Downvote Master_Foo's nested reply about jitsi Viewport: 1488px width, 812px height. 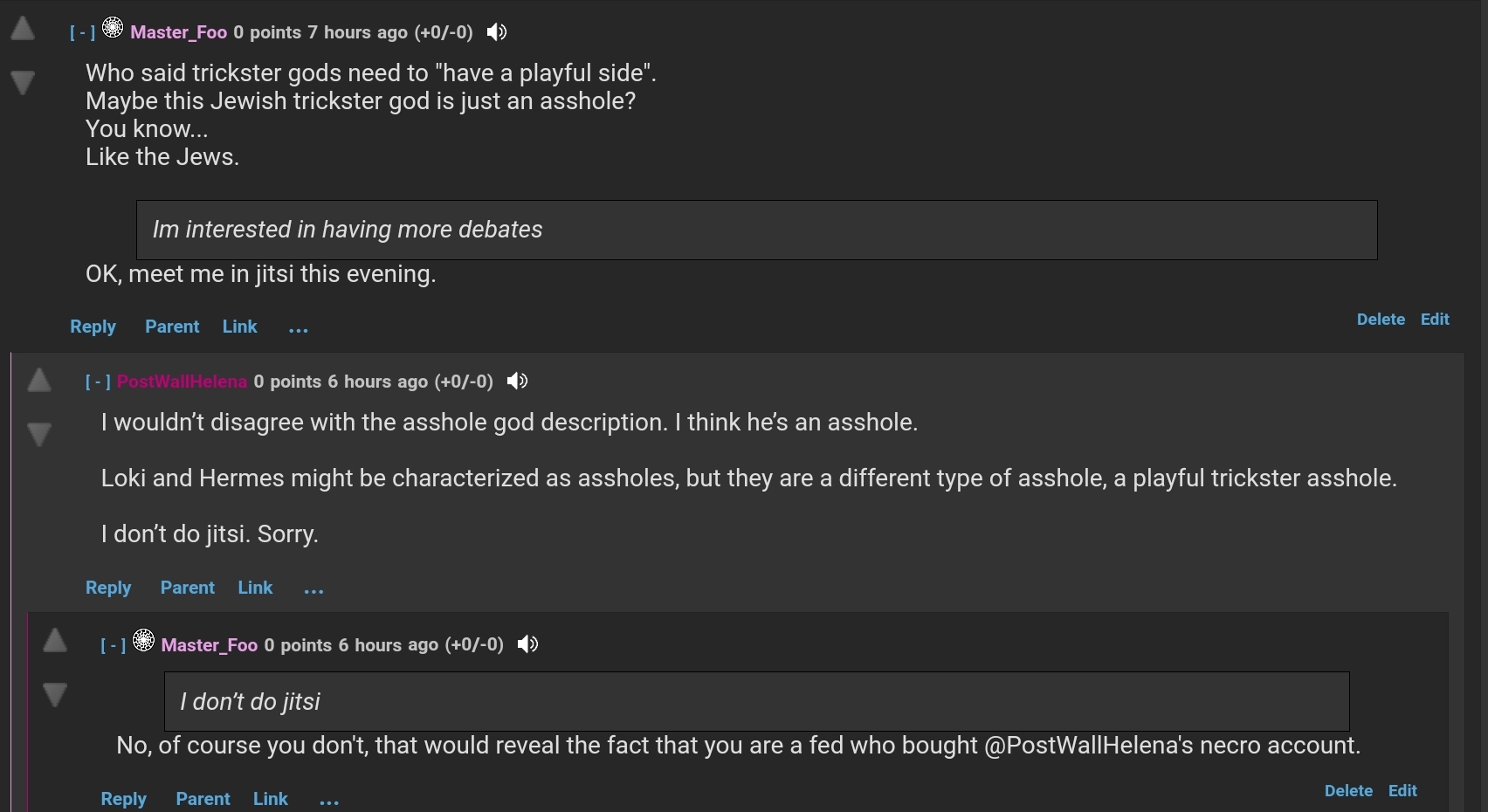click(x=55, y=695)
